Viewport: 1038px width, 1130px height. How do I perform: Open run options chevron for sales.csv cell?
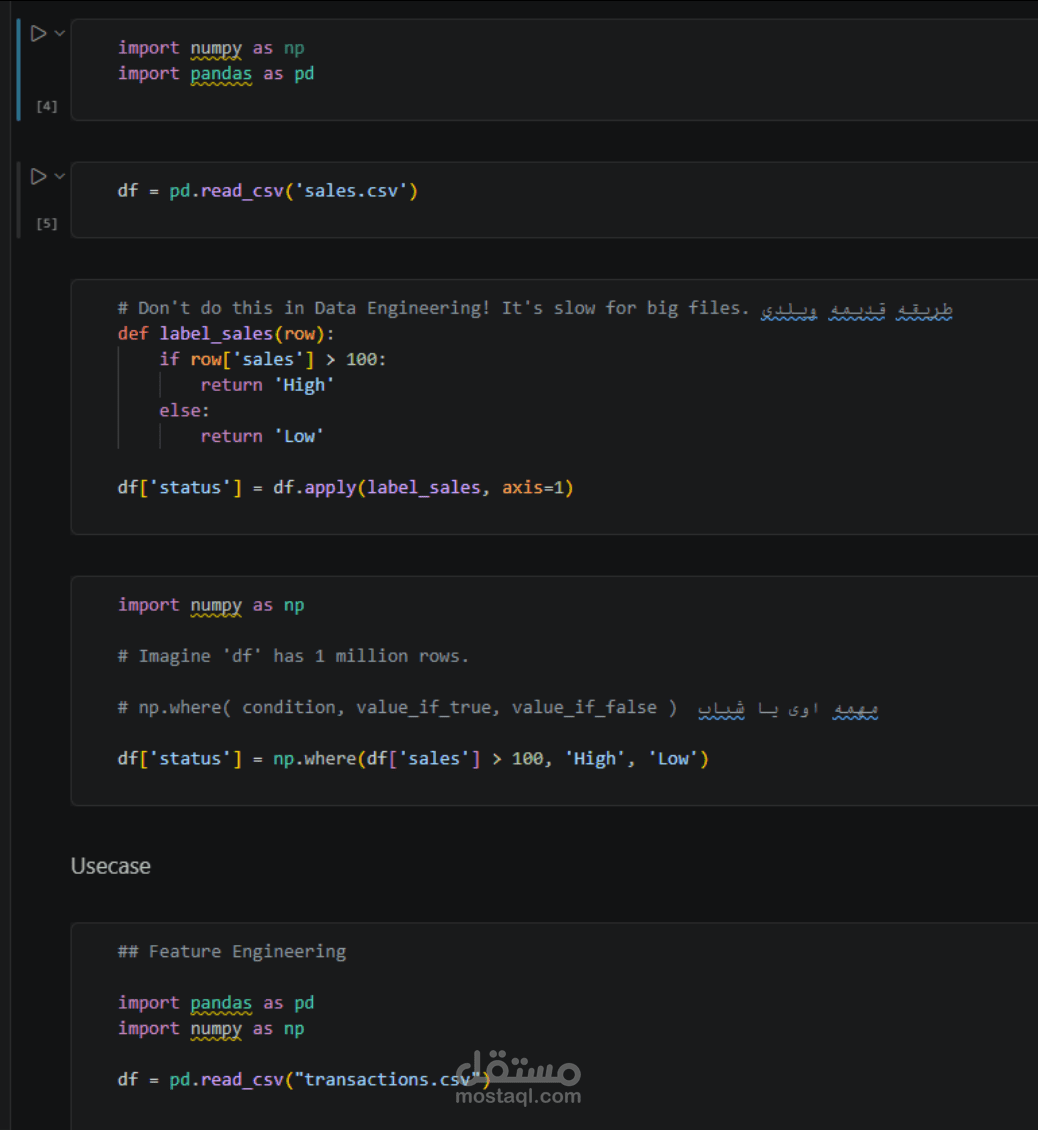click(x=60, y=177)
